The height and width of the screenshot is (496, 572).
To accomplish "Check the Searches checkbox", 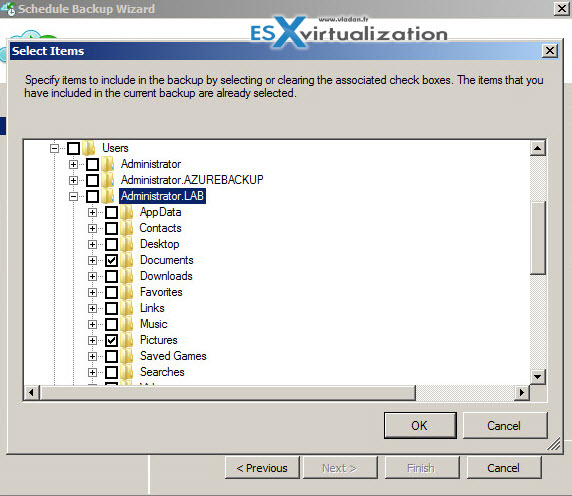I will (111, 372).
